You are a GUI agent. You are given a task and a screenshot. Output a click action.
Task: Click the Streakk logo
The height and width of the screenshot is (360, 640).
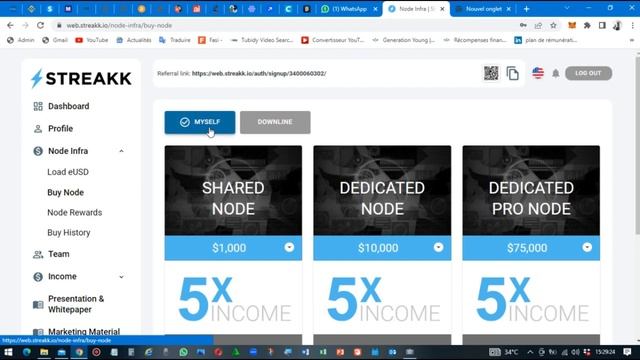click(81, 78)
